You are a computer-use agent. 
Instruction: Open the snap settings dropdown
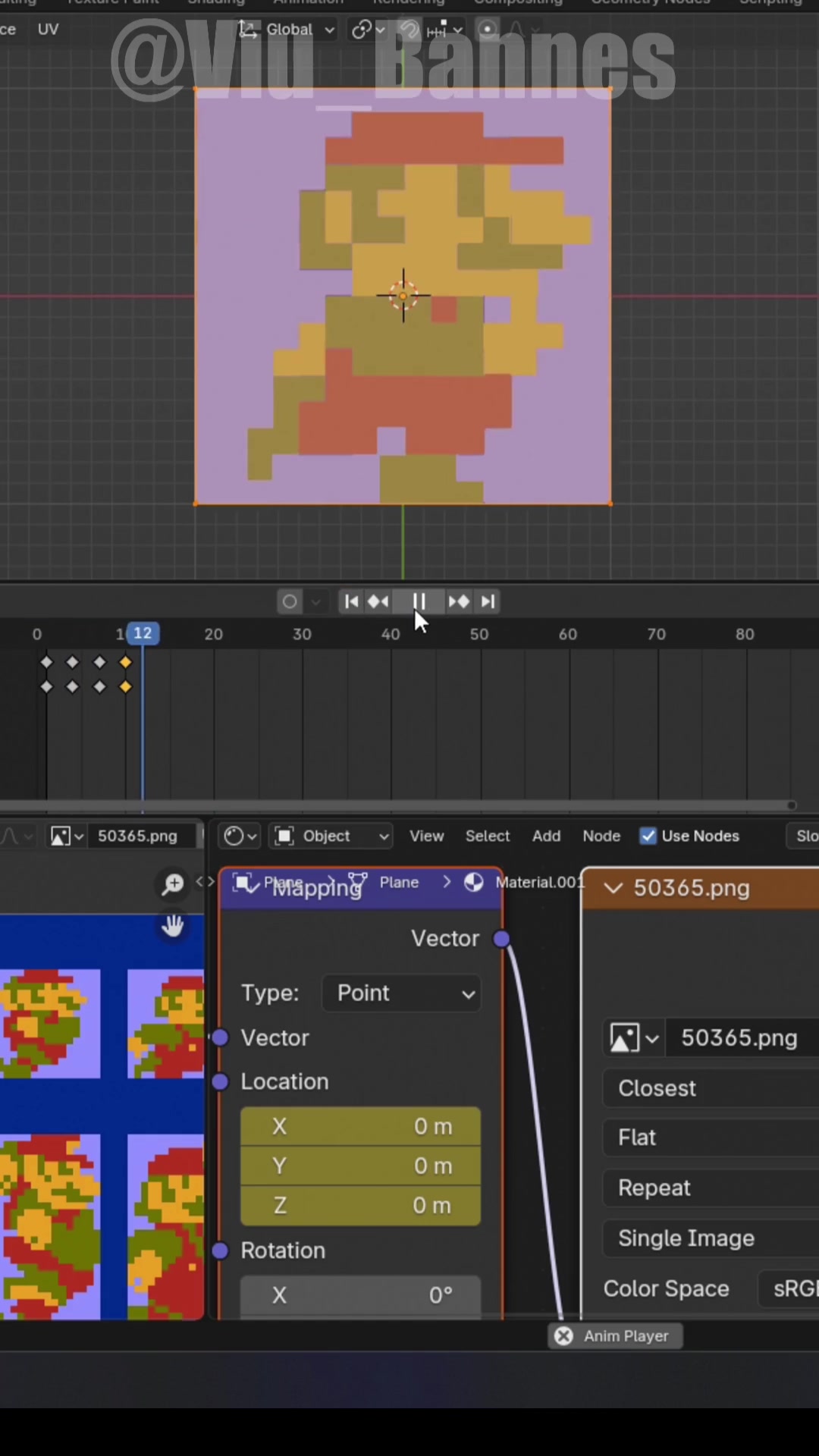pos(444,30)
